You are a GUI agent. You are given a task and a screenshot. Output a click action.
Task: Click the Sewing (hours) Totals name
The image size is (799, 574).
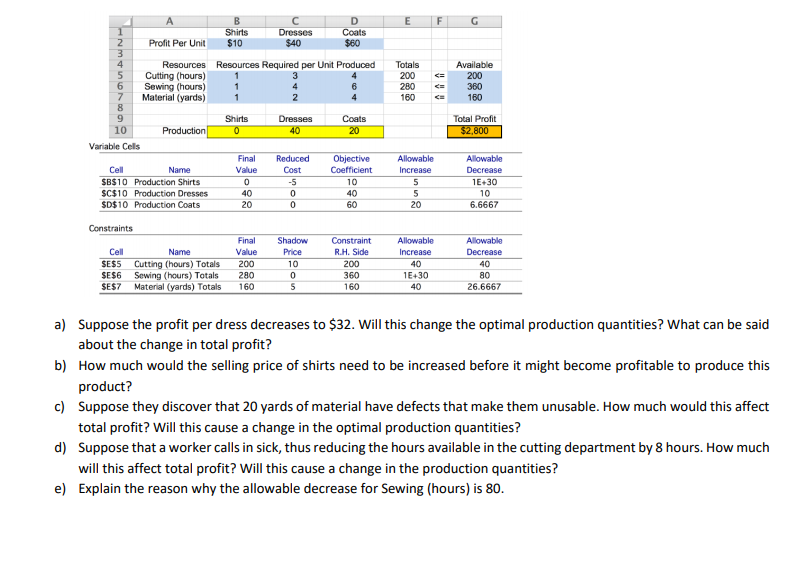[176, 275]
